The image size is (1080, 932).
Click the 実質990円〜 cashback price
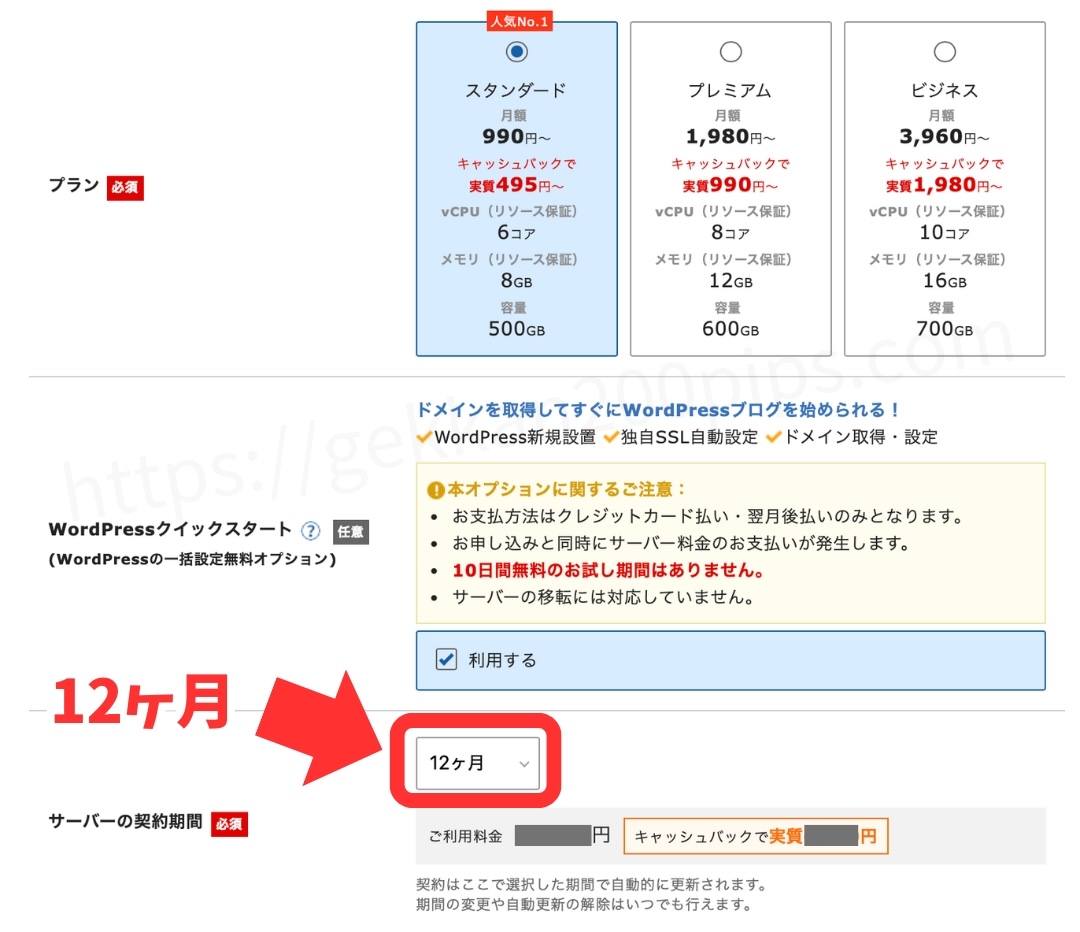click(x=730, y=185)
